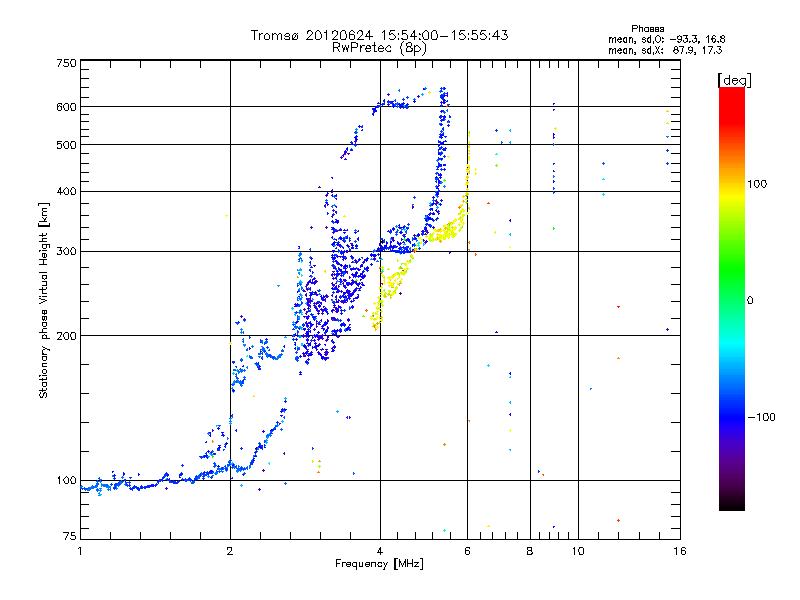The height and width of the screenshot is (600, 800).
Task: Click the y-axis label '200'
Action: [x=66, y=336]
